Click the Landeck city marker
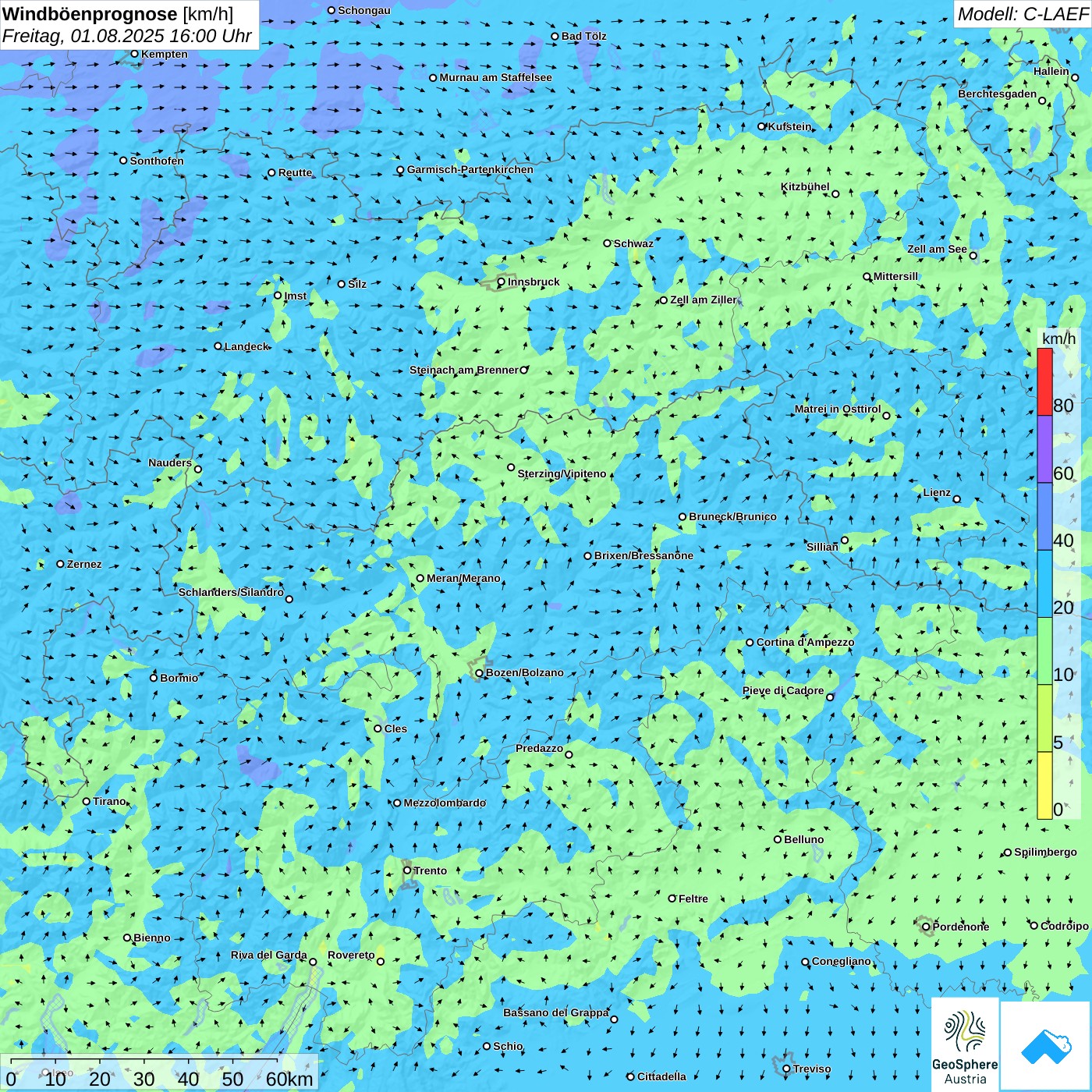 point(218,346)
